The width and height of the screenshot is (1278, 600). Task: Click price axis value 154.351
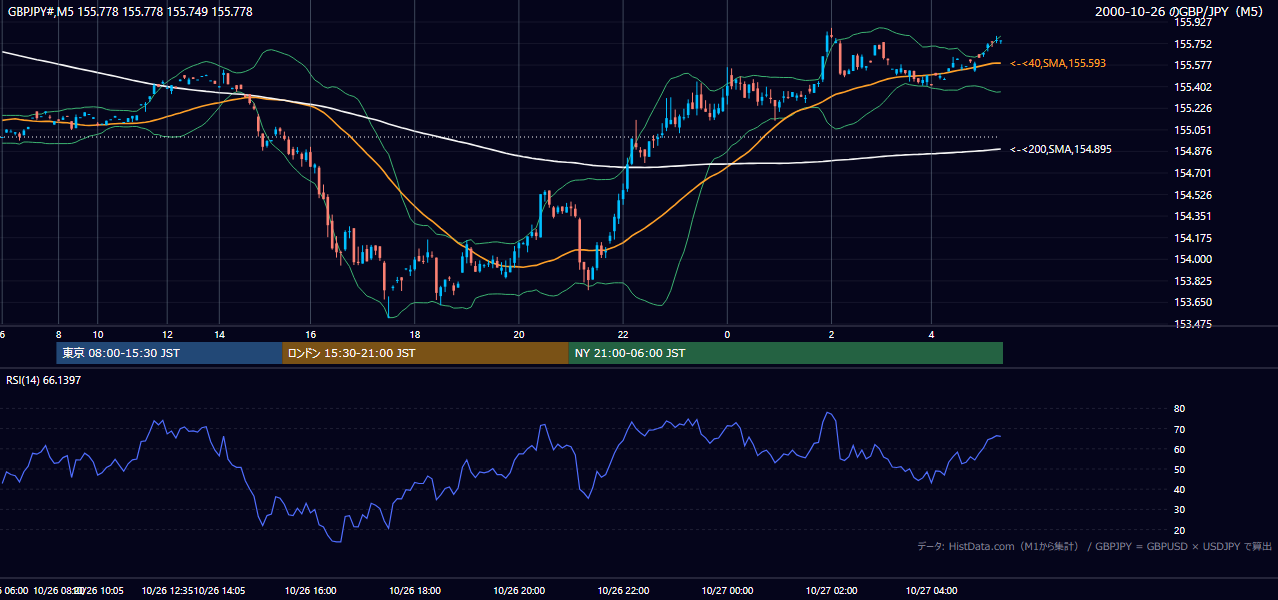[1193, 216]
